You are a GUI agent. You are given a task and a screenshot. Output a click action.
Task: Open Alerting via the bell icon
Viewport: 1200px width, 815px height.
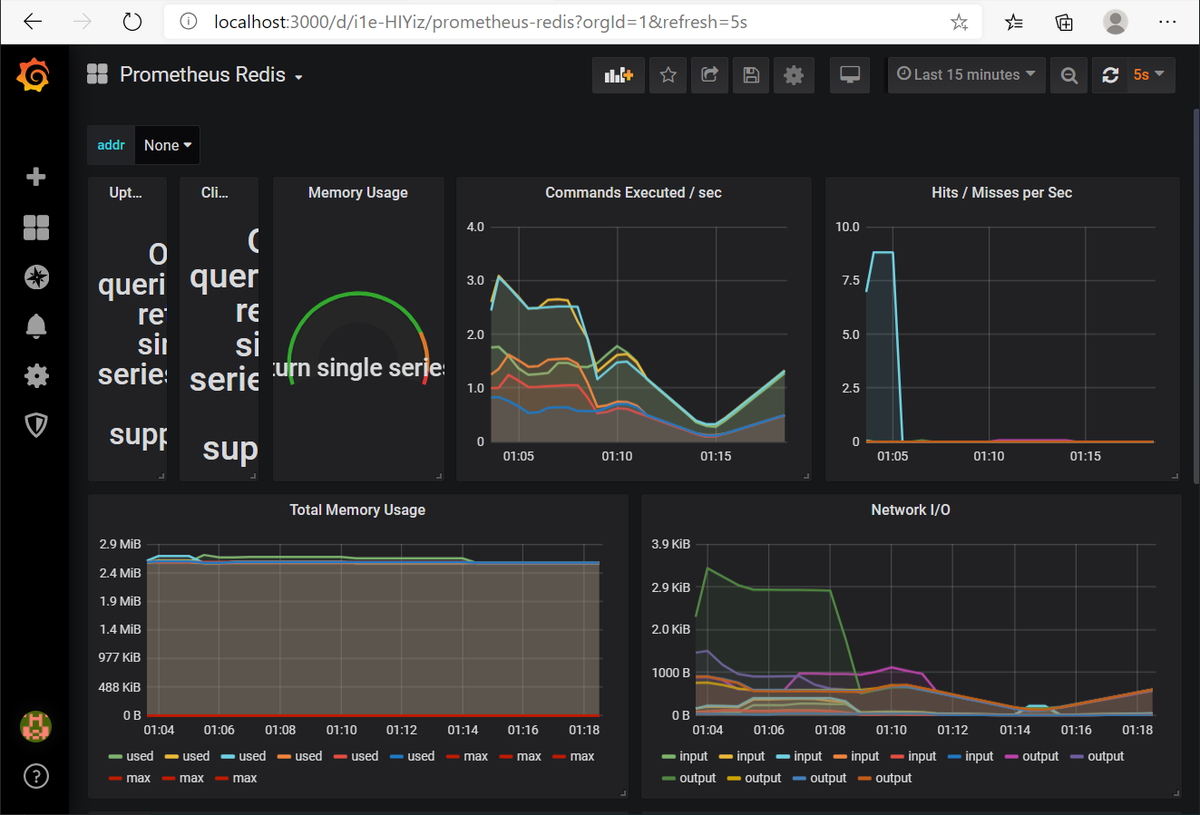[x=36, y=326]
